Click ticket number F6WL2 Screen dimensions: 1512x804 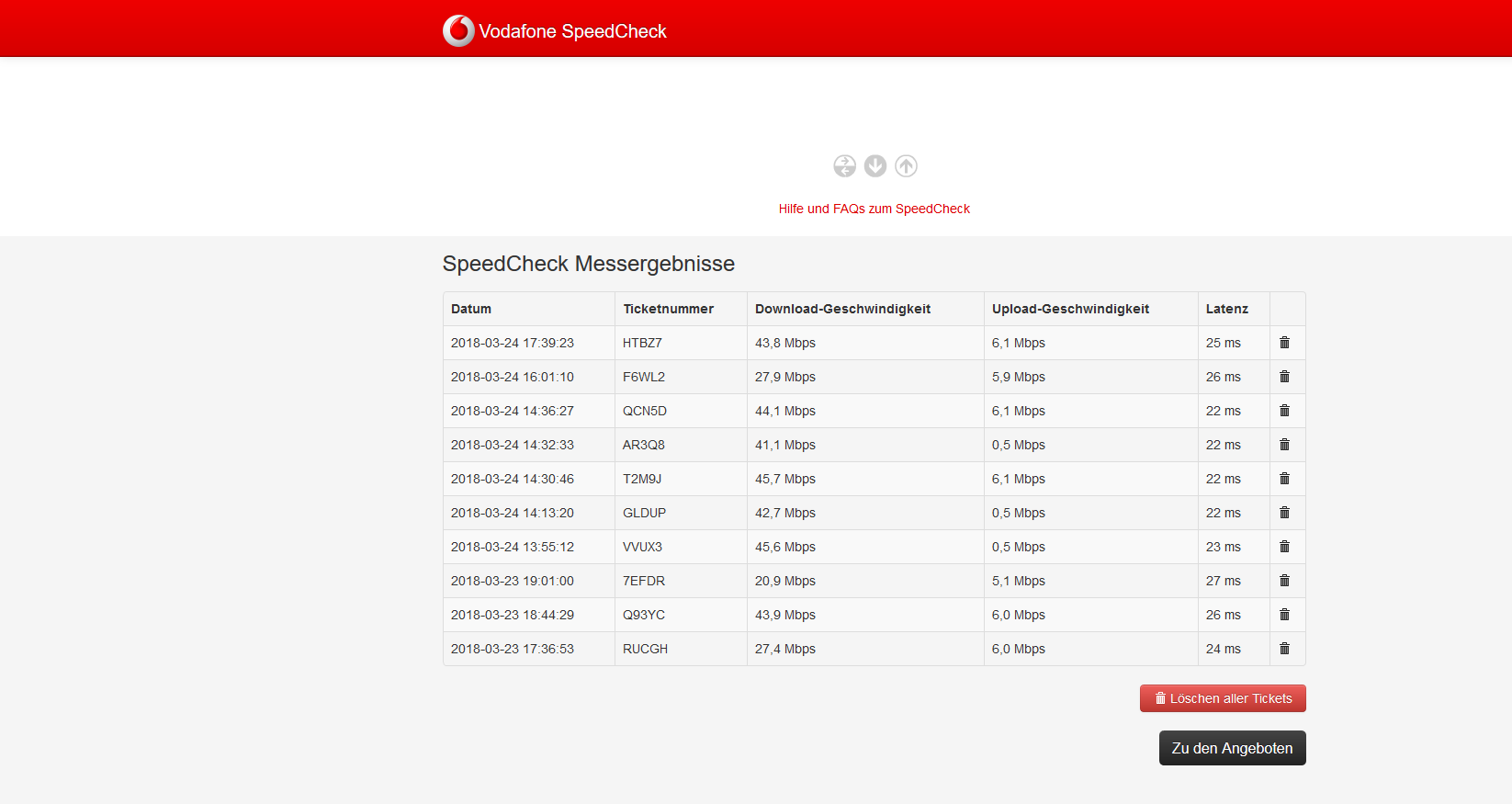tap(644, 377)
